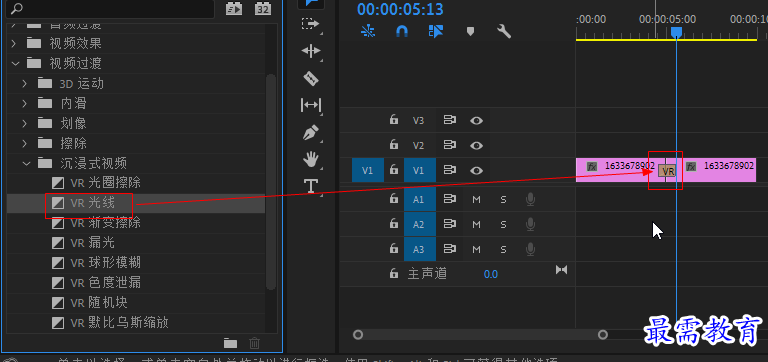Select the Pen tool

pos(311,132)
